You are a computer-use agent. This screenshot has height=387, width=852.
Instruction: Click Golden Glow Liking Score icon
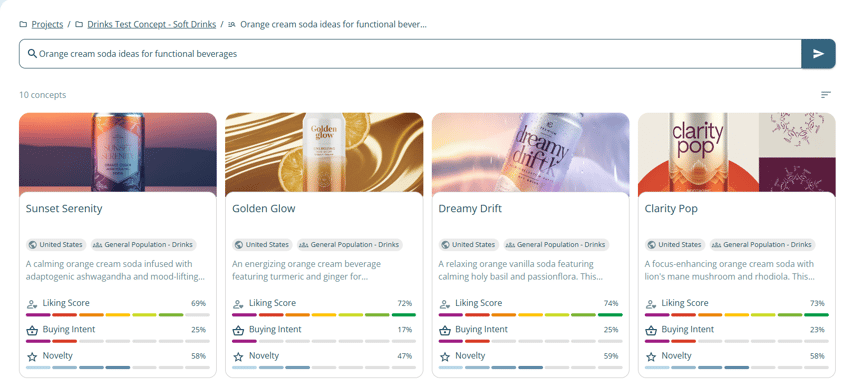[238, 304]
